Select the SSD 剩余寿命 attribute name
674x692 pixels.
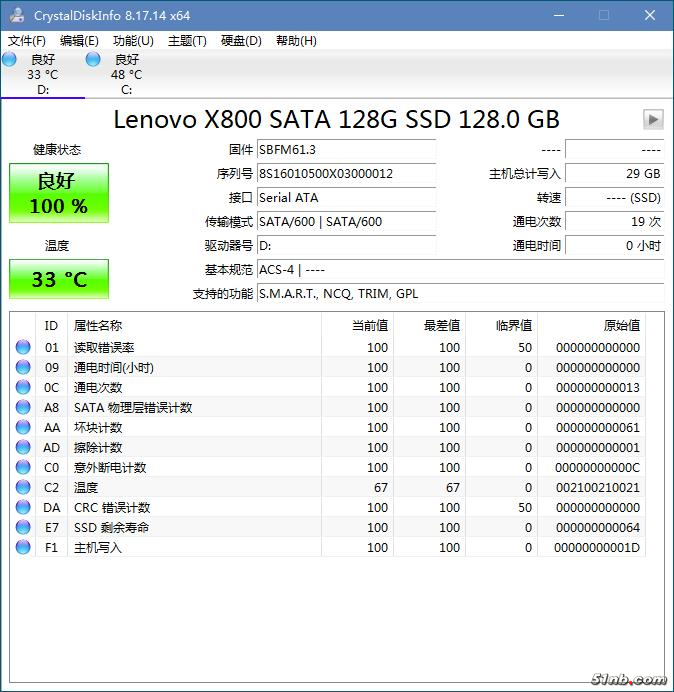coord(111,527)
